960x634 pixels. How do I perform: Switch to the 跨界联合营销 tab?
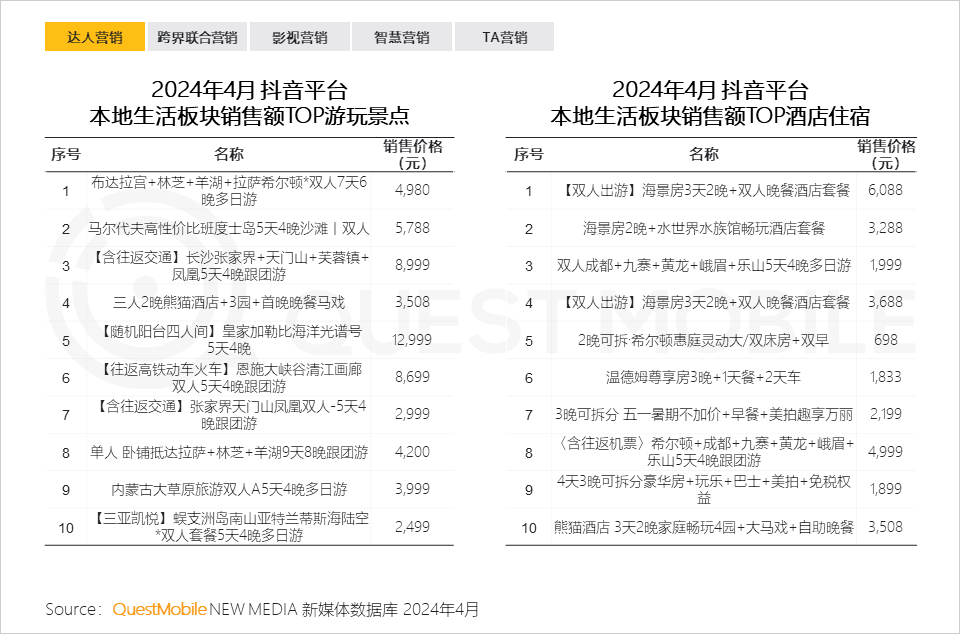197,37
